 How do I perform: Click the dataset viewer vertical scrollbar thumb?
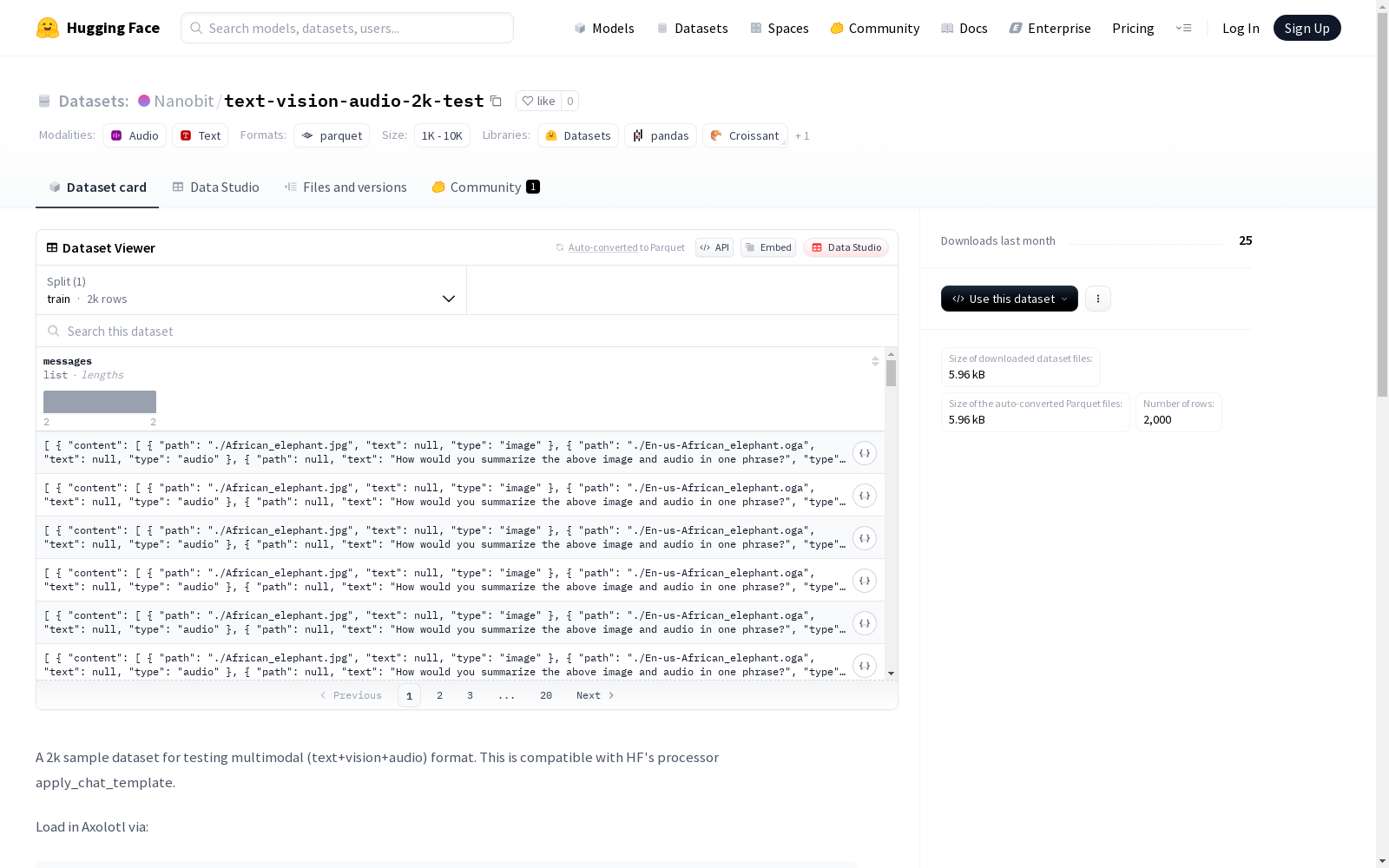click(x=891, y=373)
